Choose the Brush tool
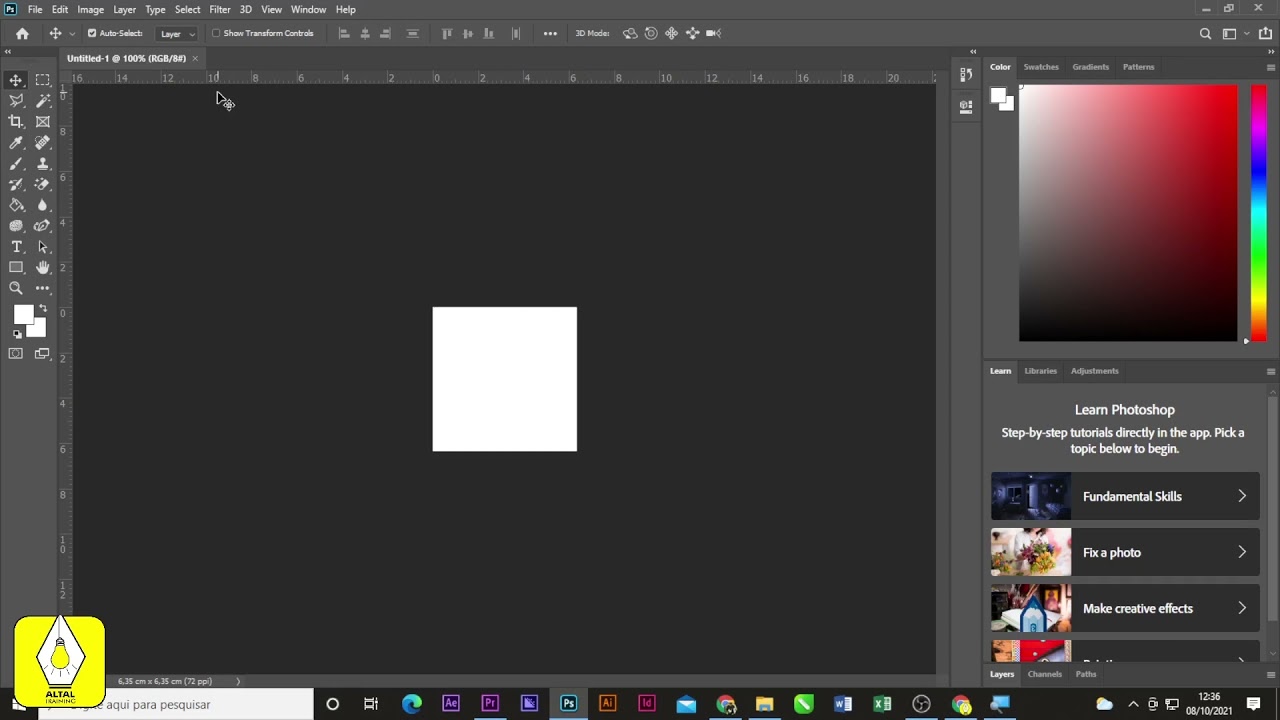The height and width of the screenshot is (720, 1280). tap(16, 164)
